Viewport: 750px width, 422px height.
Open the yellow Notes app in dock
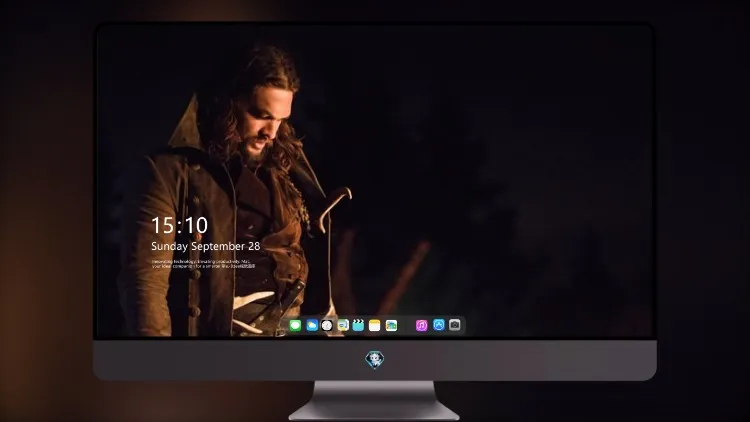(x=375, y=325)
